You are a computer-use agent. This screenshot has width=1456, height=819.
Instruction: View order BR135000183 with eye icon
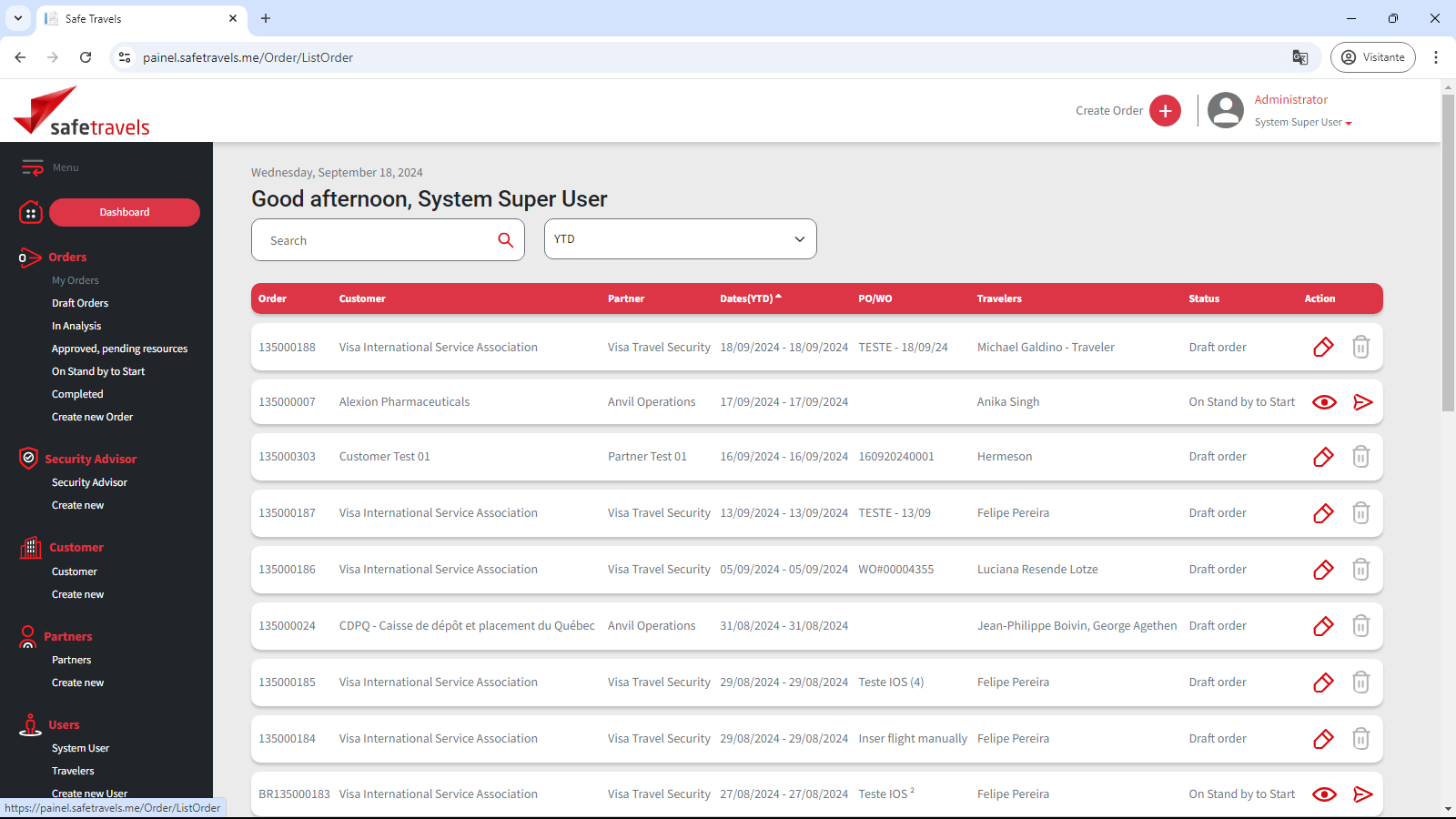pyautogui.click(x=1324, y=794)
